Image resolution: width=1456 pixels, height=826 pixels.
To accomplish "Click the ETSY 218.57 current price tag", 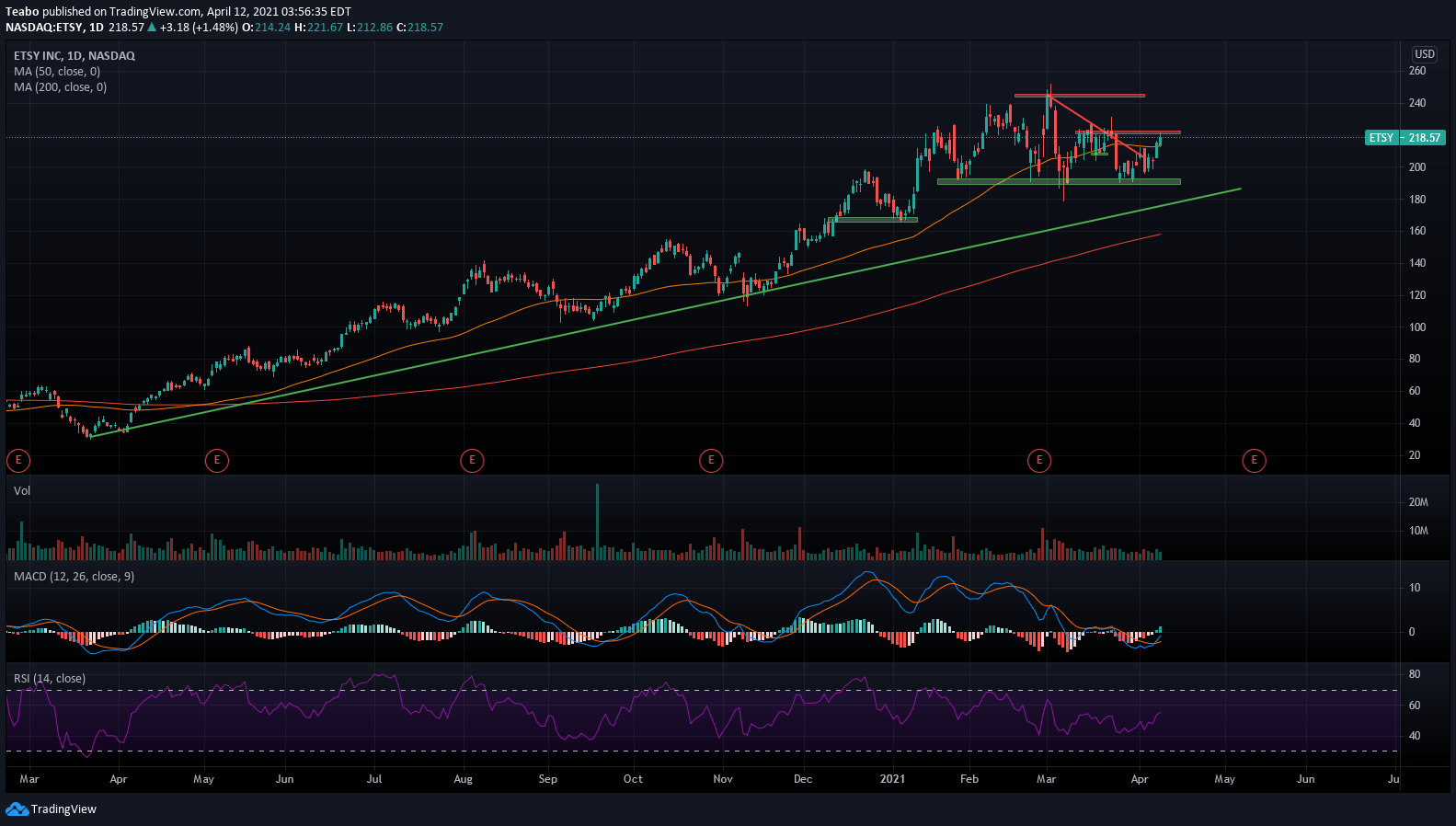I will pyautogui.click(x=1404, y=138).
